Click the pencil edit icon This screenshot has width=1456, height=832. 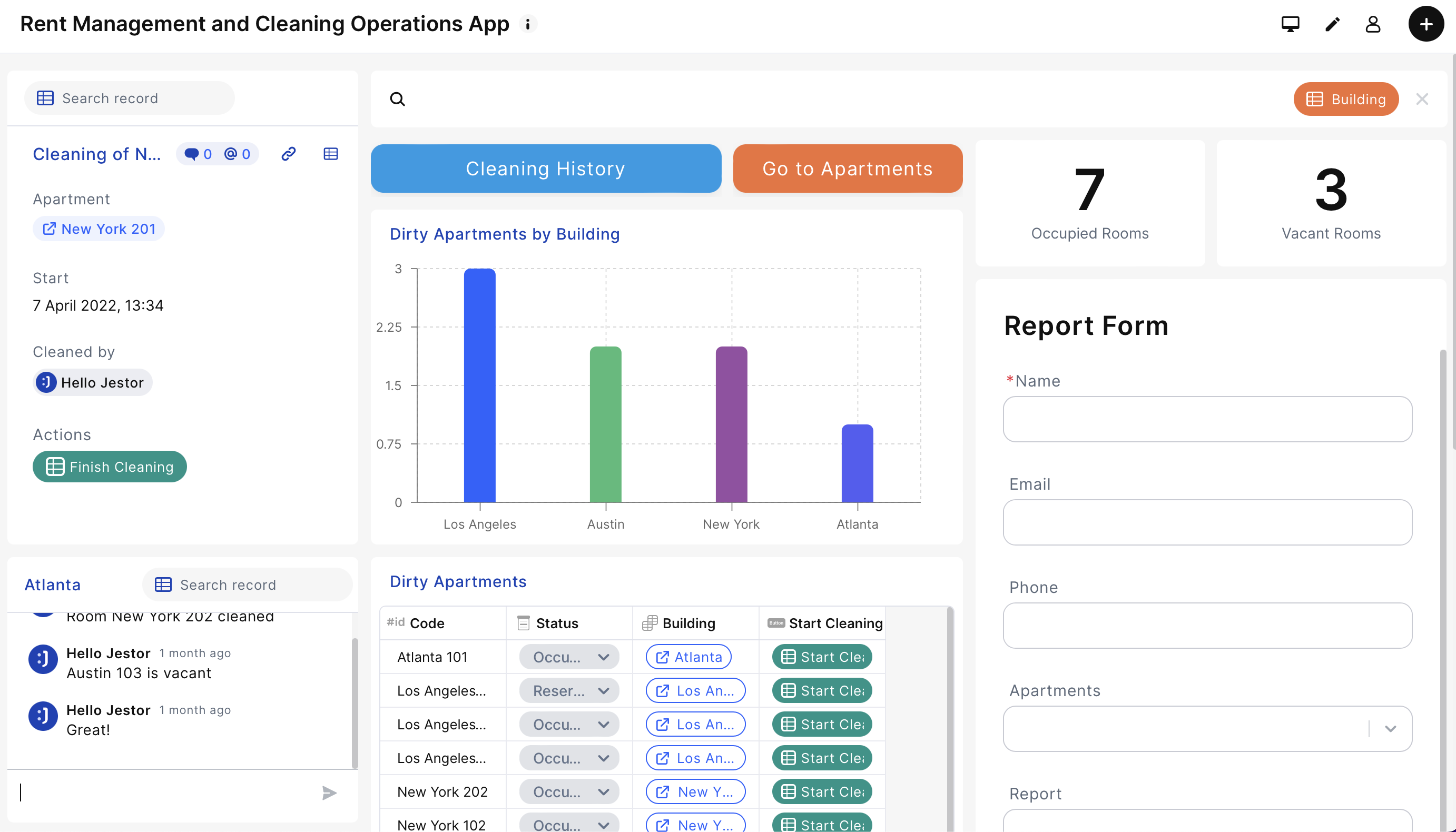[1332, 24]
